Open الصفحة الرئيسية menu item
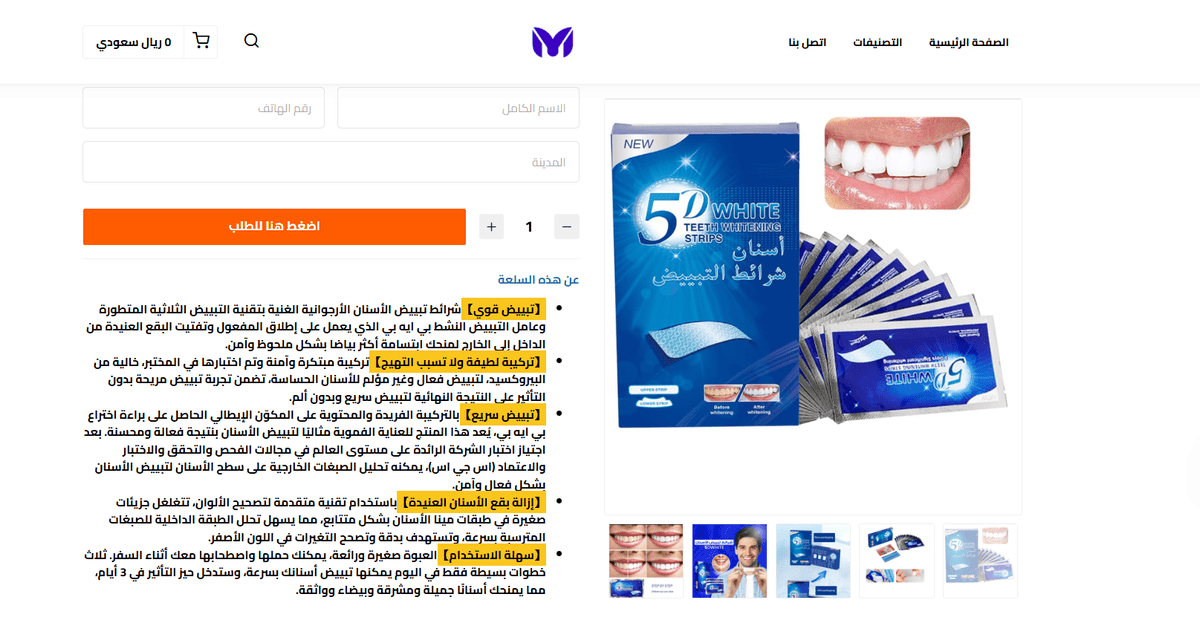 [x=969, y=43]
